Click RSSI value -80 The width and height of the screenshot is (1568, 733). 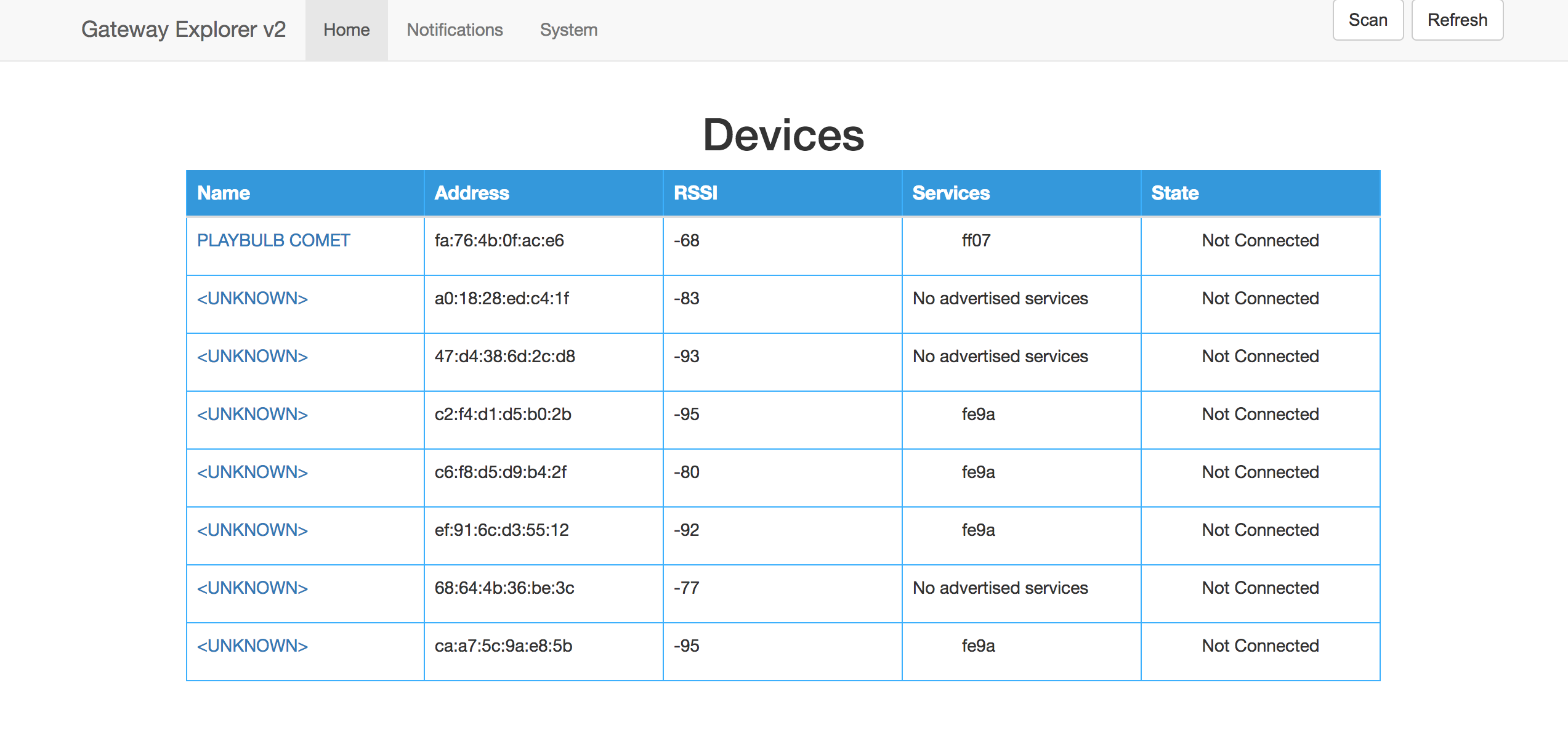687,472
